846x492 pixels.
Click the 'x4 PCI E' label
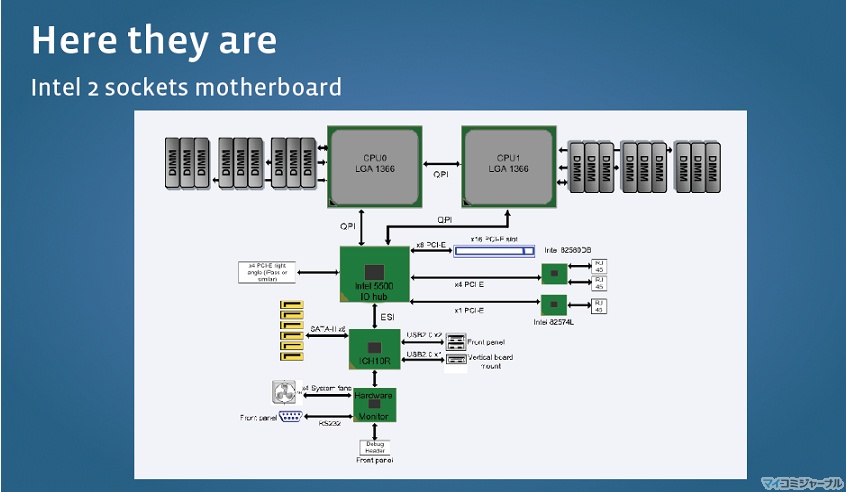[469, 284]
